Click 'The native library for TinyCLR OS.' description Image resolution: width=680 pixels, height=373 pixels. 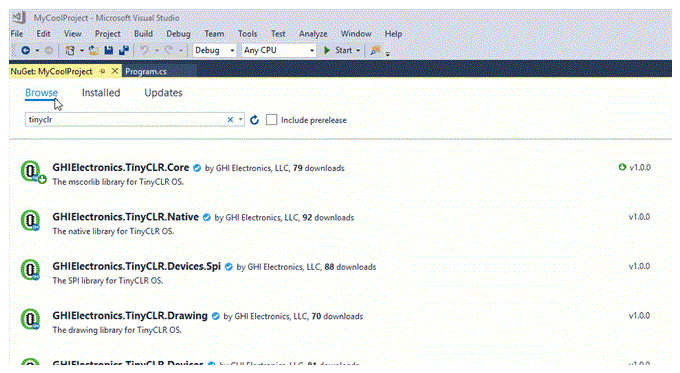pos(113,231)
